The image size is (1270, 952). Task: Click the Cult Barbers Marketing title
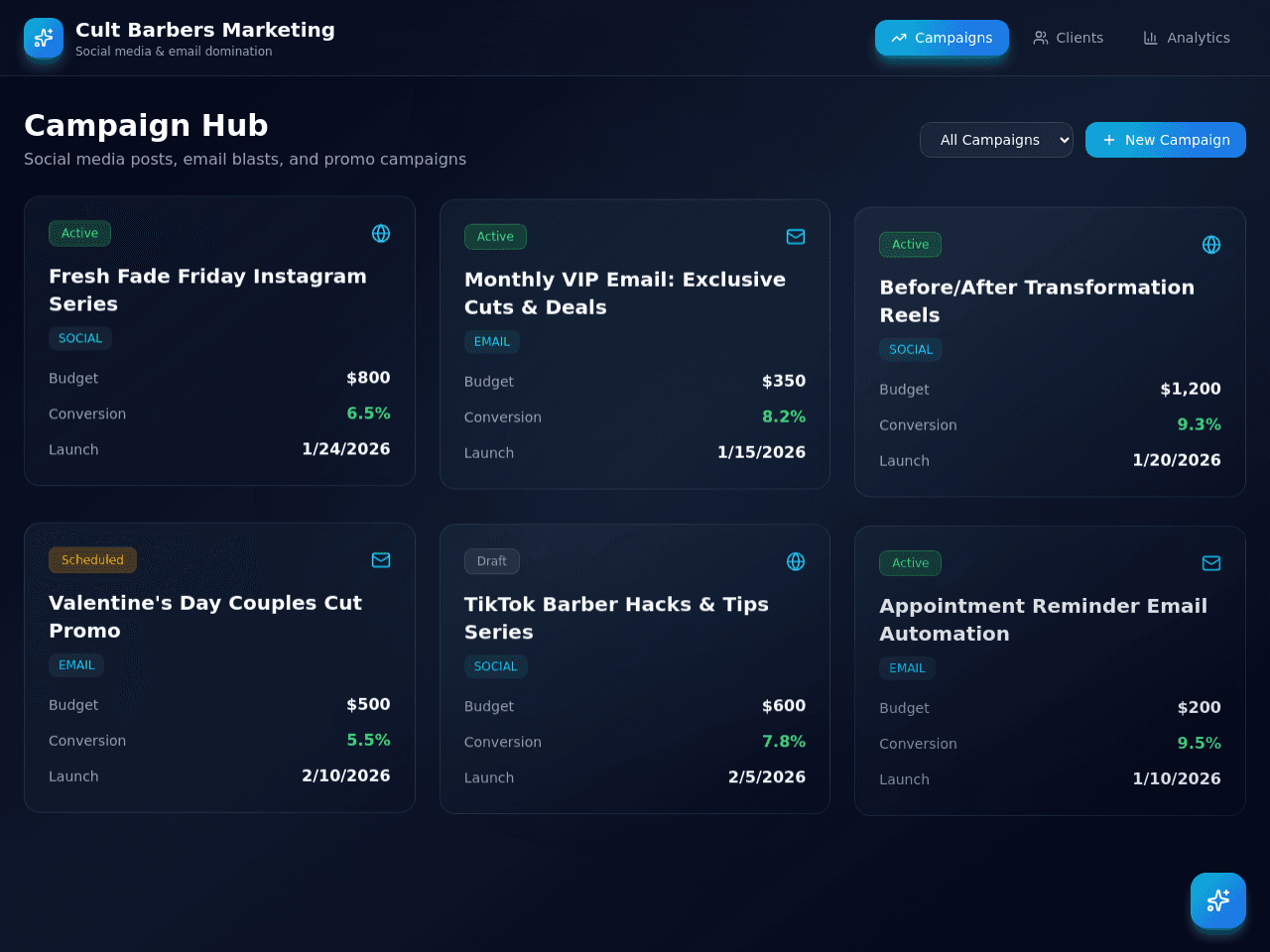[205, 30]
